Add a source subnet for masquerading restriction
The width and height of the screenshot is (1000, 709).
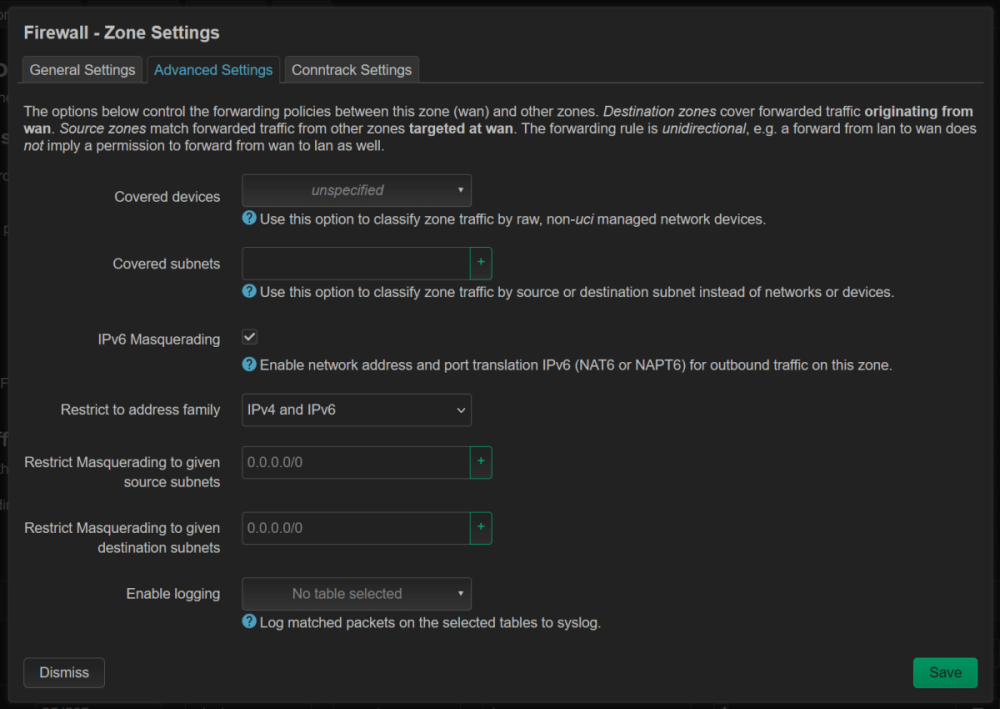click(x=480, y=461)
